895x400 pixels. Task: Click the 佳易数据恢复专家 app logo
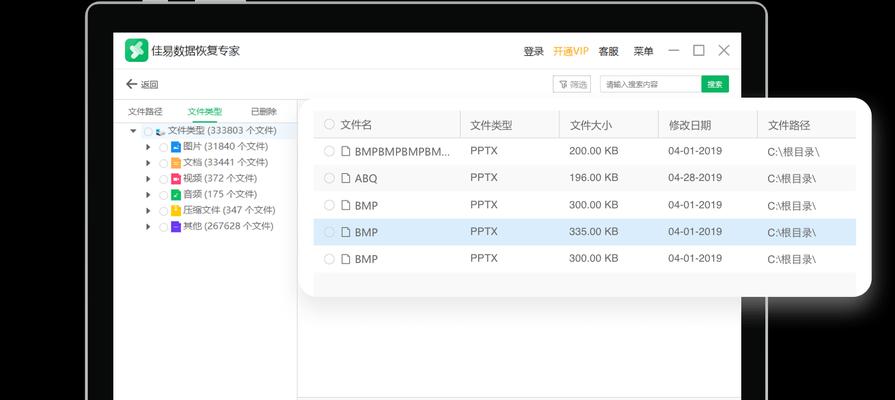pyautogui.click(x=136, y=50)
